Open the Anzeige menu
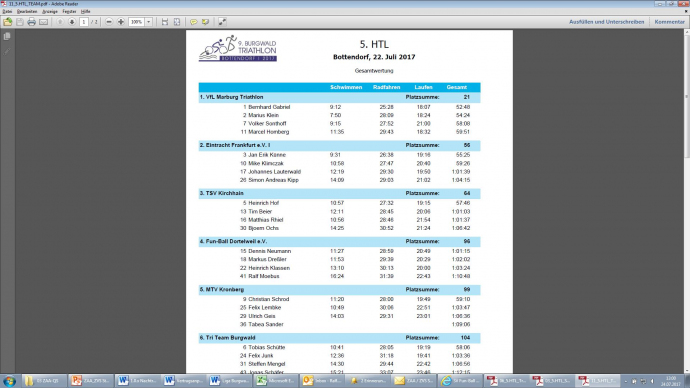 [x=50, y=11]
